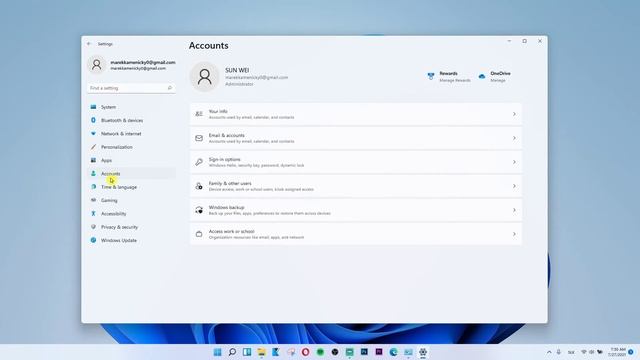Viewport: 640px width, 360px height.
Task: Expand the Email & accounts chevron
Action: [x=514, y=138]
